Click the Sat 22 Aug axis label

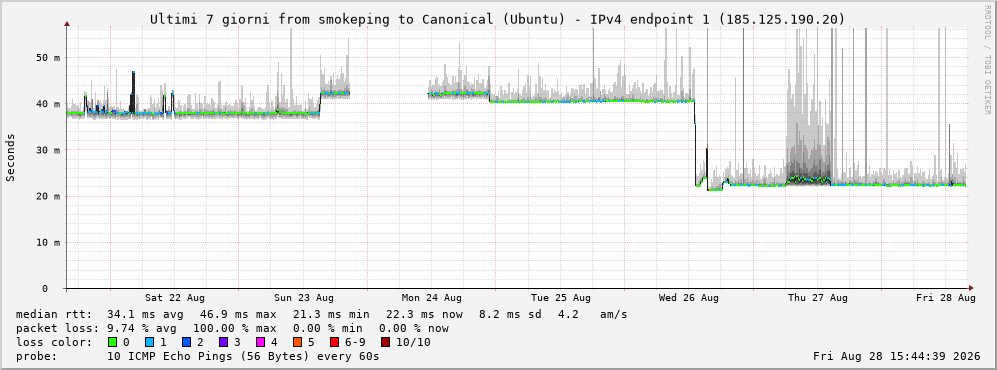pos(174,298)
